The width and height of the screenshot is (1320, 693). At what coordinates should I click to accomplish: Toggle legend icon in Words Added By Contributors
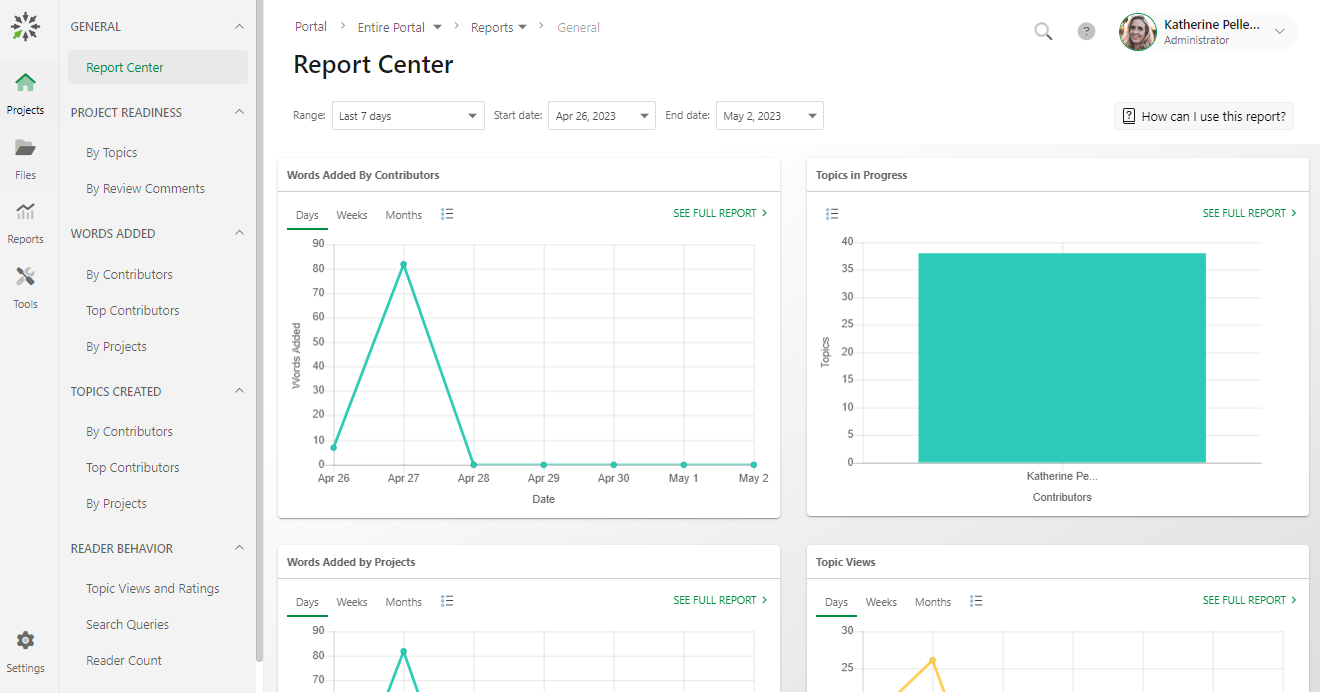coord(447,214)
